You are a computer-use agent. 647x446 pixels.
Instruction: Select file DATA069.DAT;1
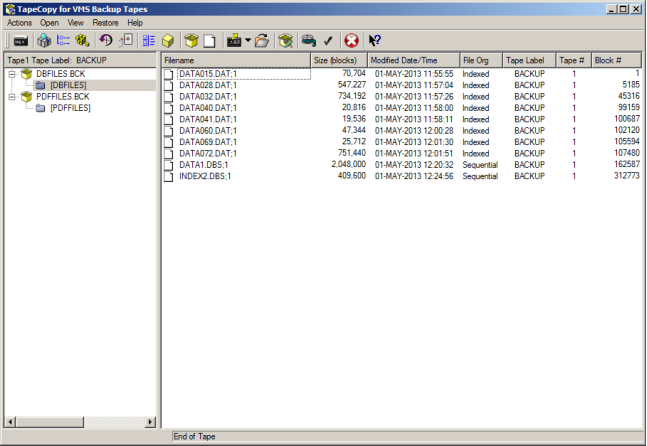(x=208, y=142)
